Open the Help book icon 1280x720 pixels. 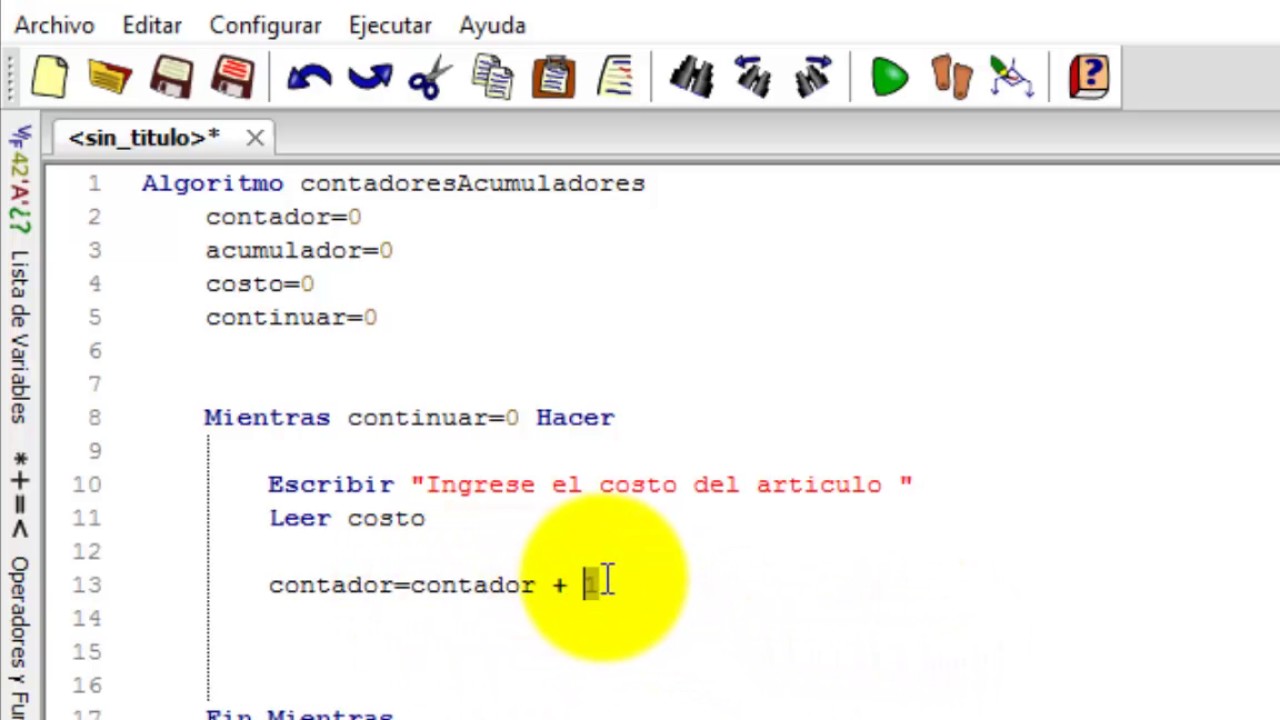coord(1089,77)
